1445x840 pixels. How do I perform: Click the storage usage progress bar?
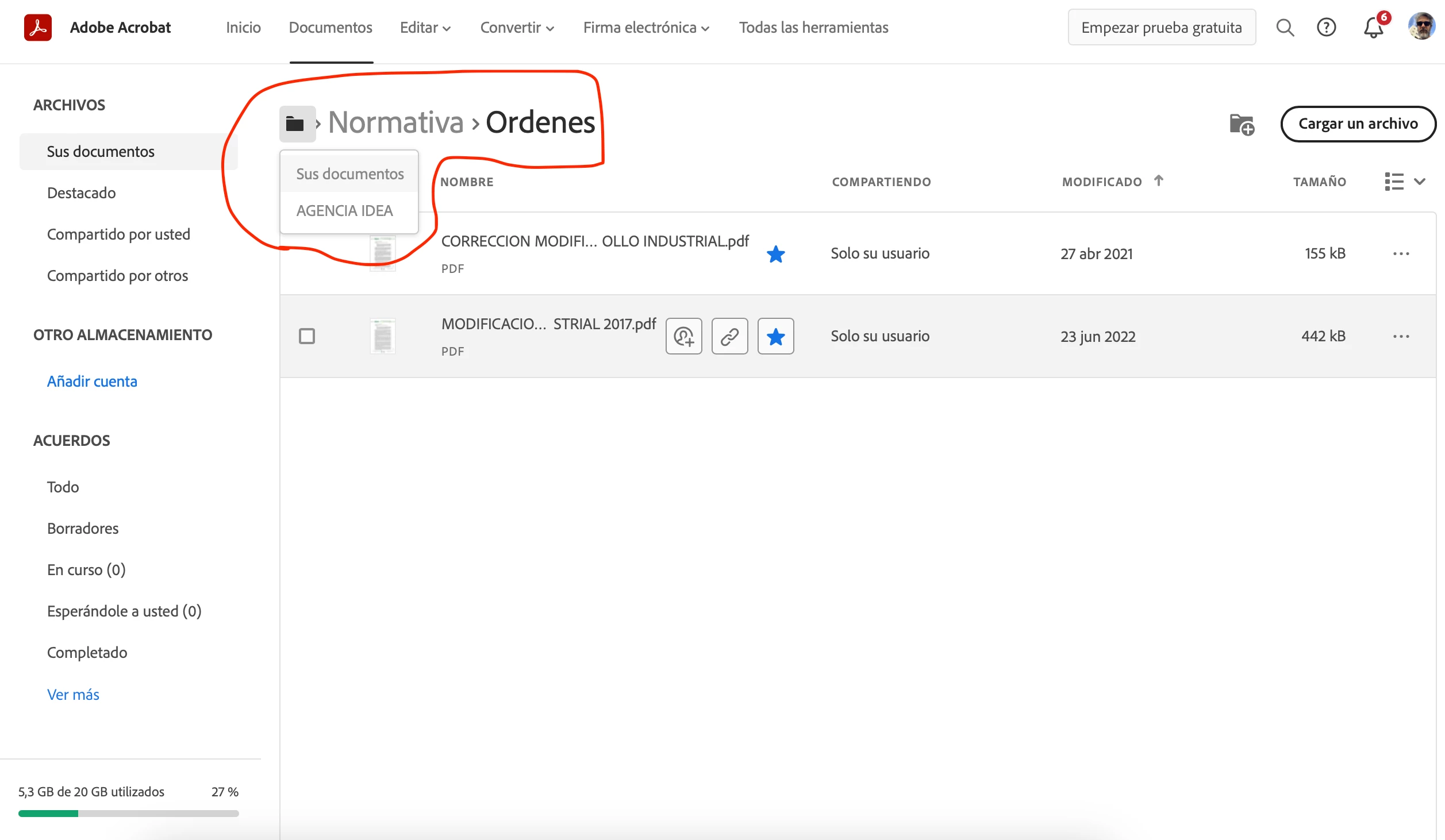point(129,813)
